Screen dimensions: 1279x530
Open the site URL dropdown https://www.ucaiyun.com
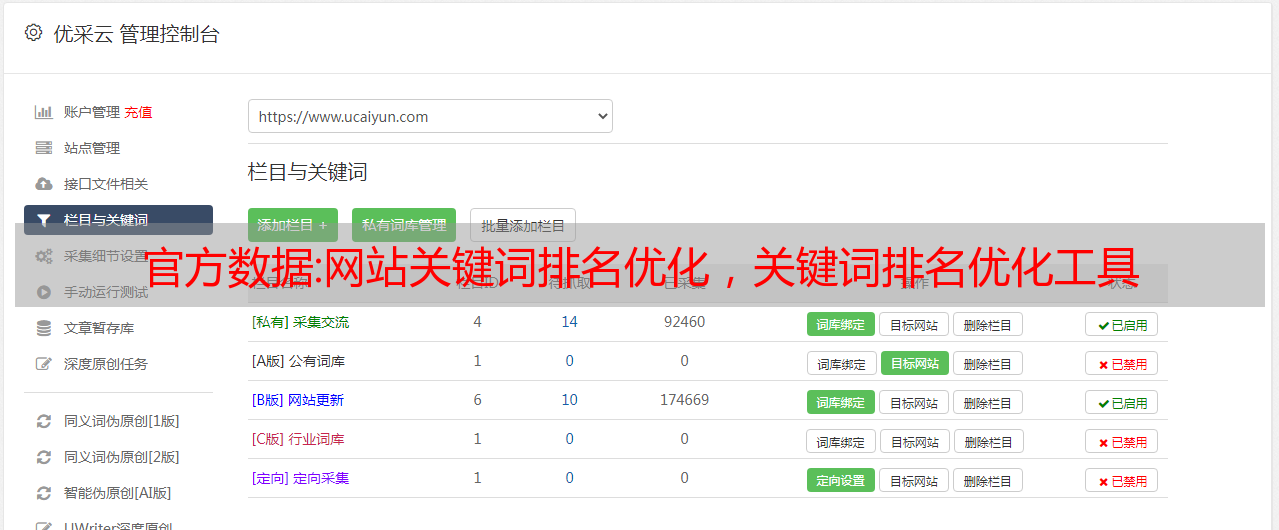pyautogui.click(x=430, y=116)
